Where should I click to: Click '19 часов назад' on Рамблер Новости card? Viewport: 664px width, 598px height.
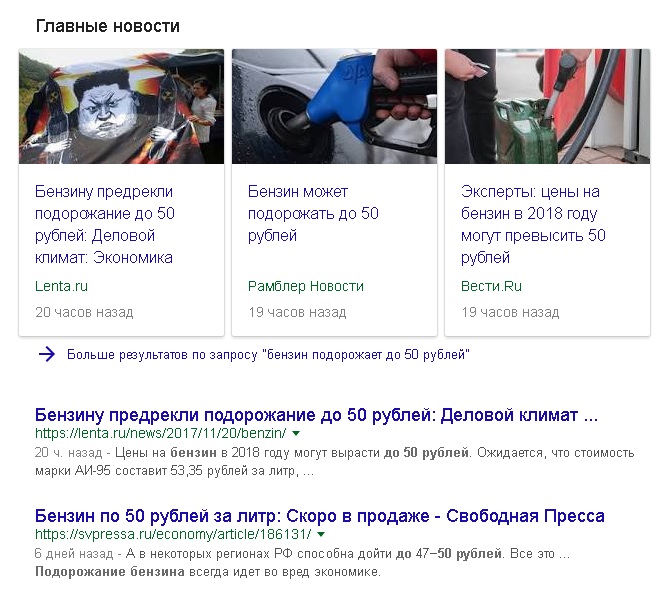[297, 313]
